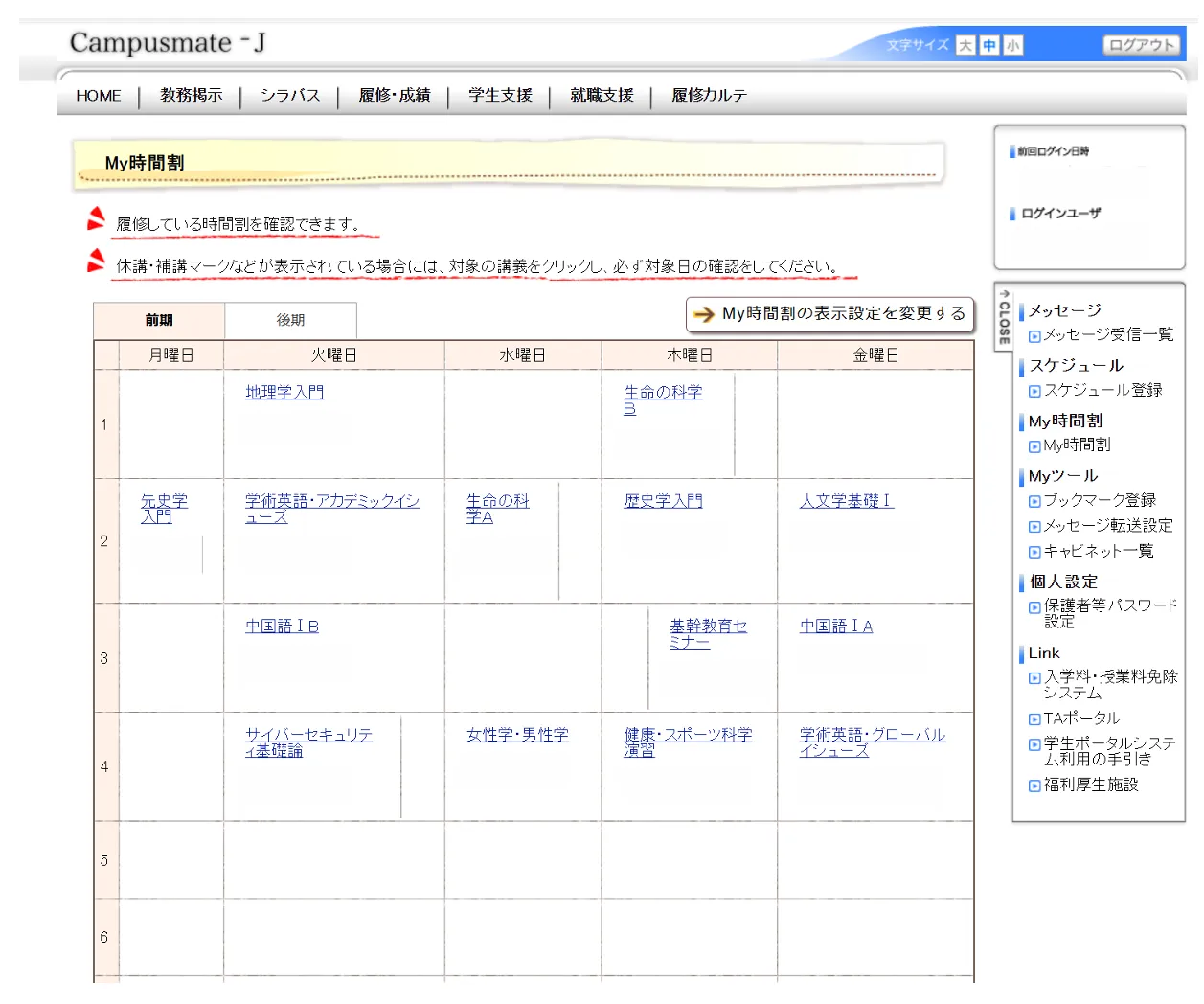Viewport: 1204px width, 1004px height.
Task: Open 生命の科学A course link
Action: 497,509
